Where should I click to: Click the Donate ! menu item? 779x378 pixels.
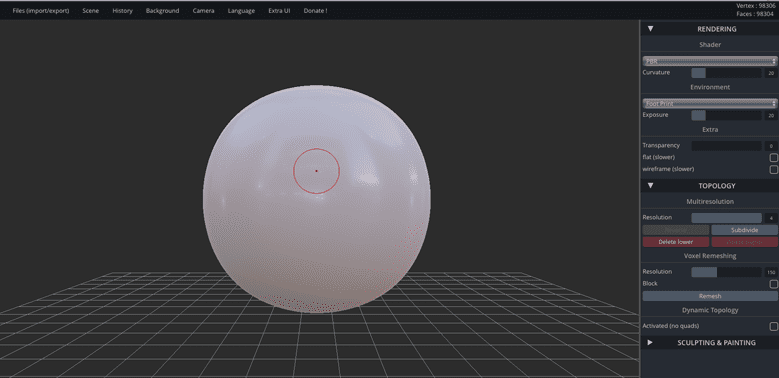315,10
